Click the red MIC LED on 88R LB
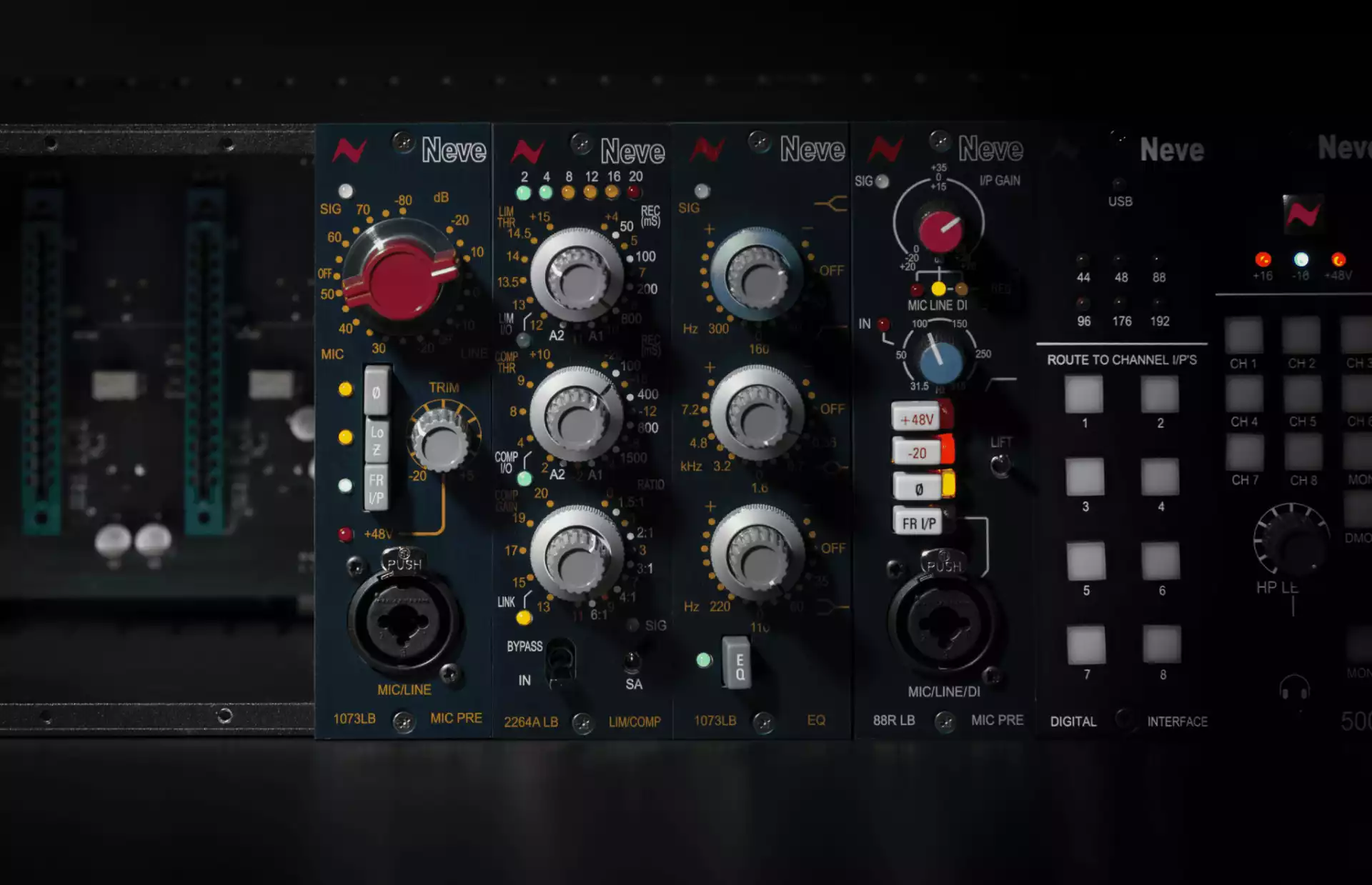The image size is (1372, 885). pos(917,290)
